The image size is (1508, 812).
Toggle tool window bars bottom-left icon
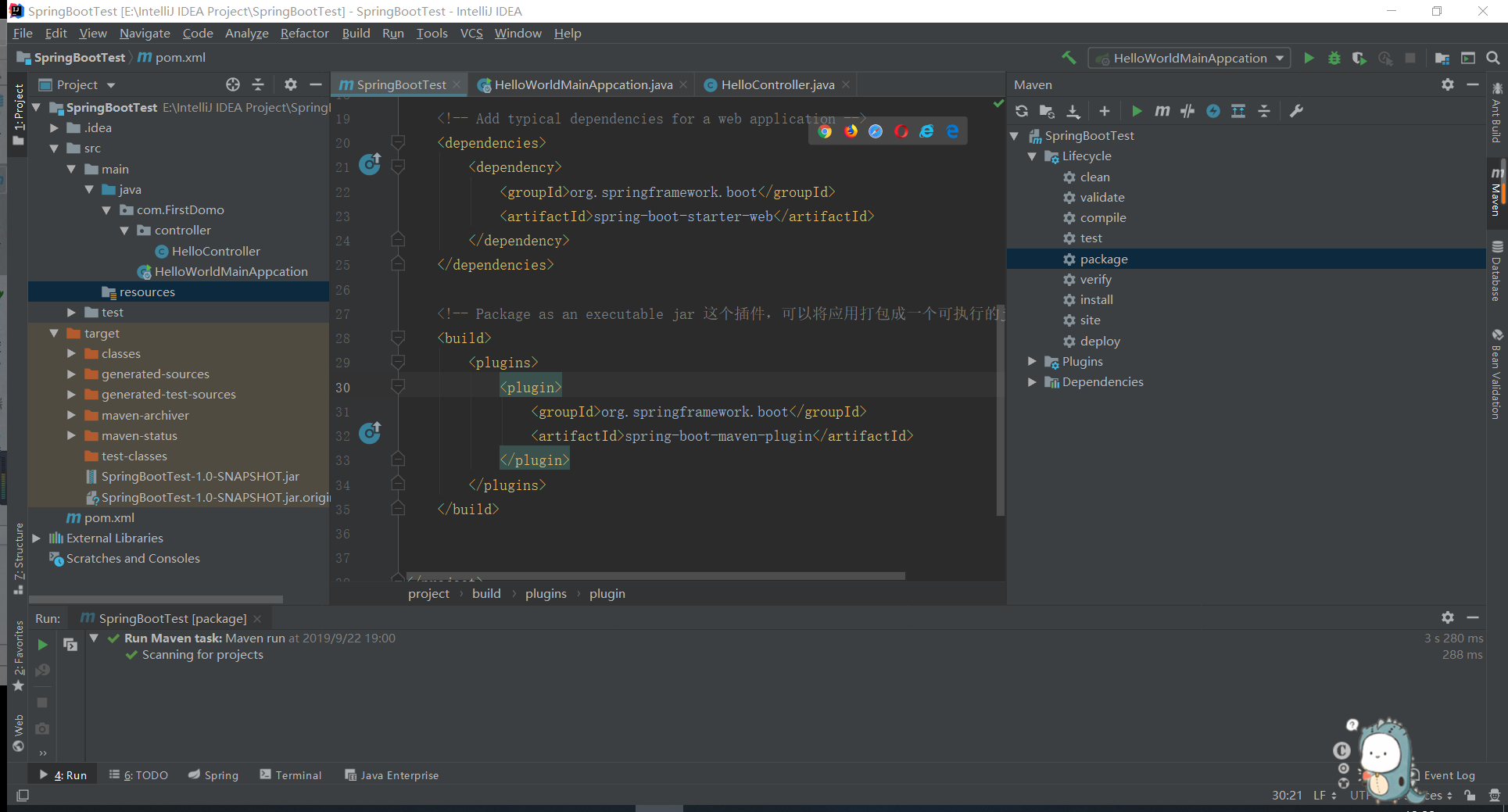pos(23,796)
